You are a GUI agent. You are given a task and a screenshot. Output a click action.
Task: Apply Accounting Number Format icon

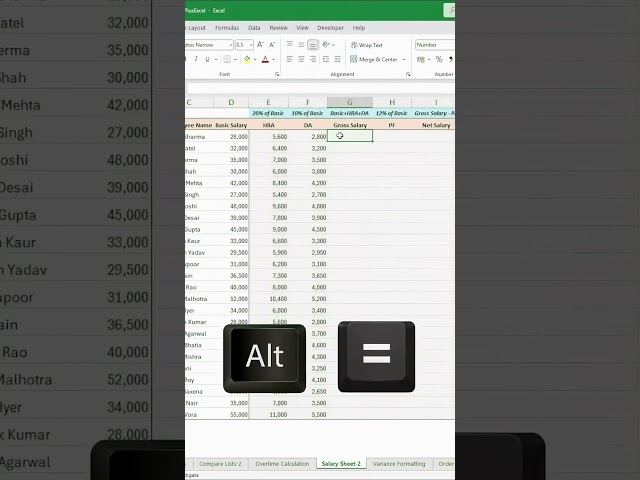[x=420, y=60]
